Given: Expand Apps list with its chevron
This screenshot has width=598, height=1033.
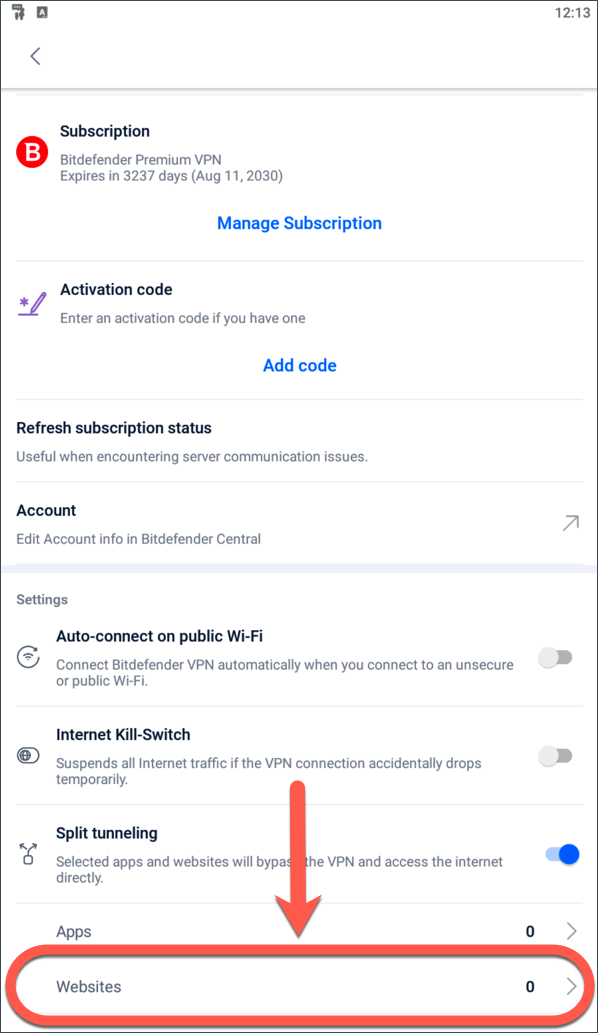Looking at the screenshot, I should pyautogui.click(x=571, y=931).
